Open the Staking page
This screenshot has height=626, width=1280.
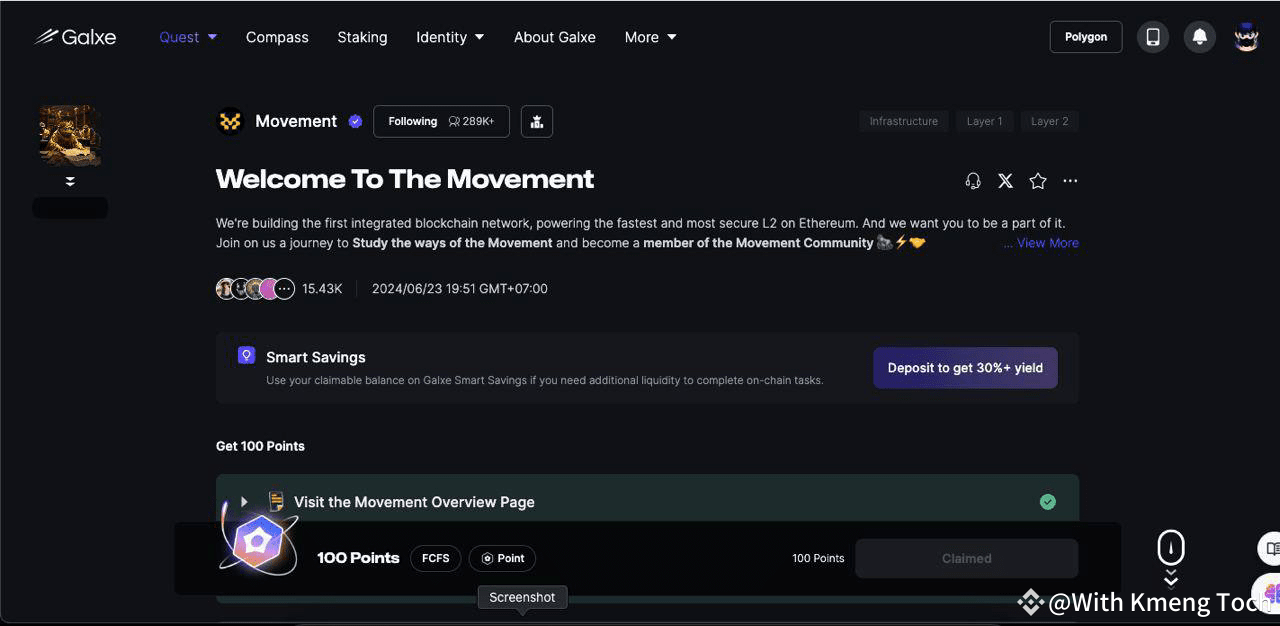[x=362, y=37]
